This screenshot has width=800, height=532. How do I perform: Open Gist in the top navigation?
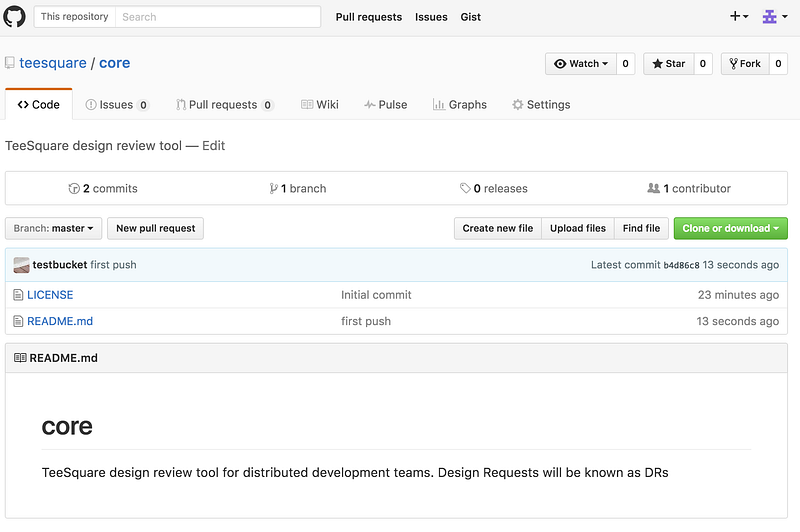(470, 17)
